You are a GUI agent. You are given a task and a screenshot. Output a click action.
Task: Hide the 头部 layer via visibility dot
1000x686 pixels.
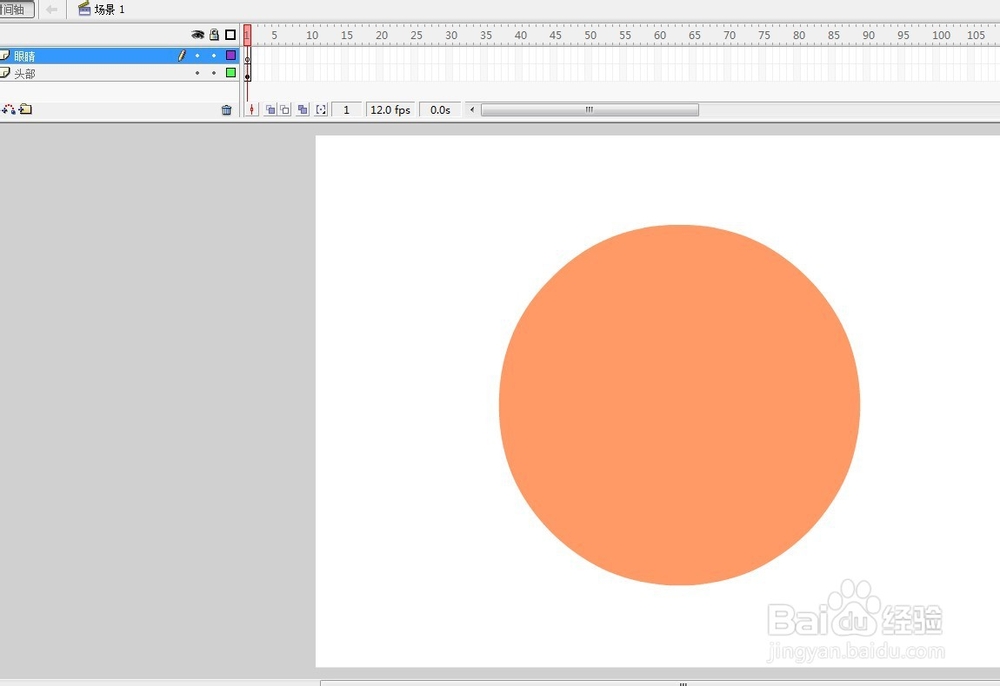197,73
